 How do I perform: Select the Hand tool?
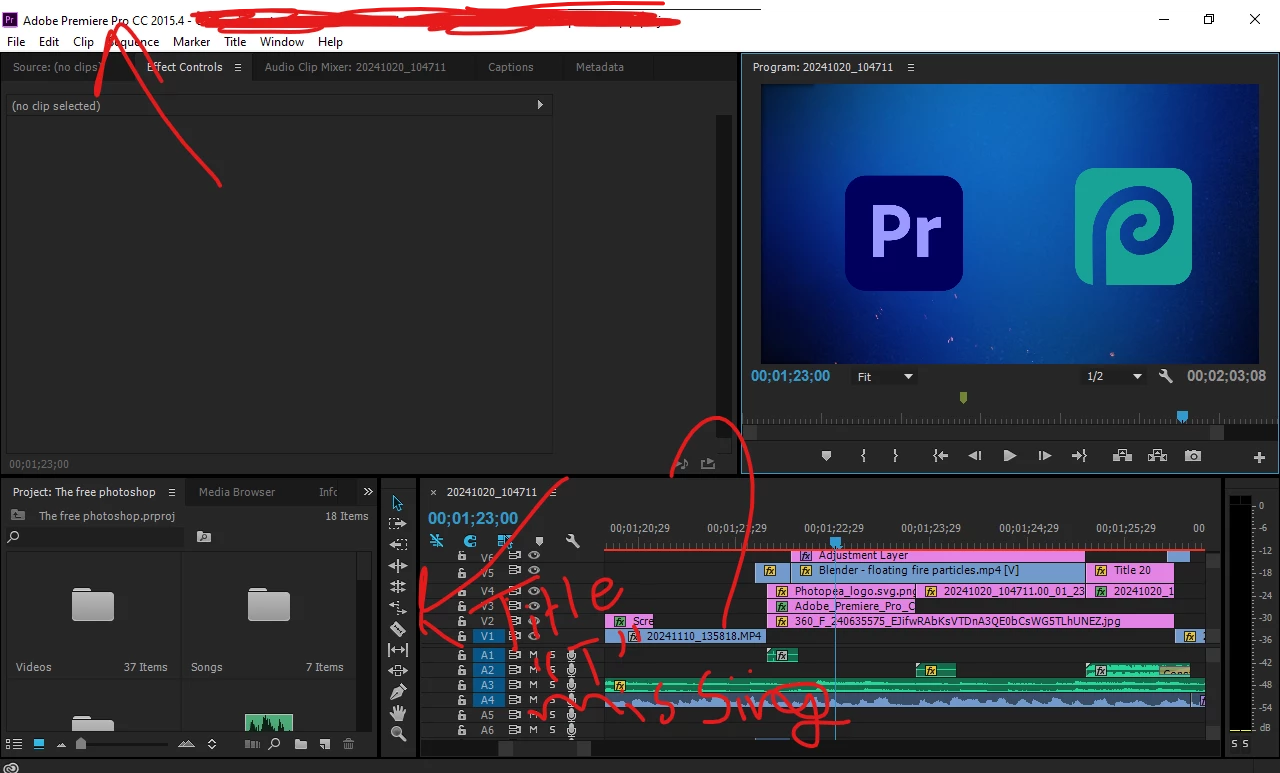[x=398, y=713]
